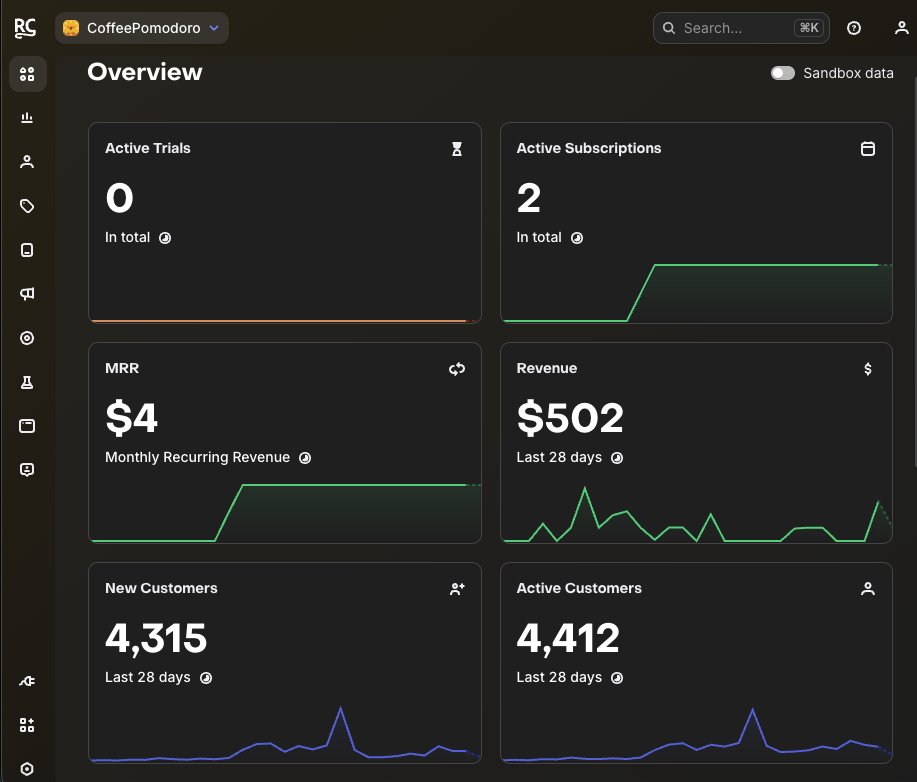Click the info icon beside Monthly Recurring Revenue
Viewport: 917px width, 782px height.
tap(305, 457)
